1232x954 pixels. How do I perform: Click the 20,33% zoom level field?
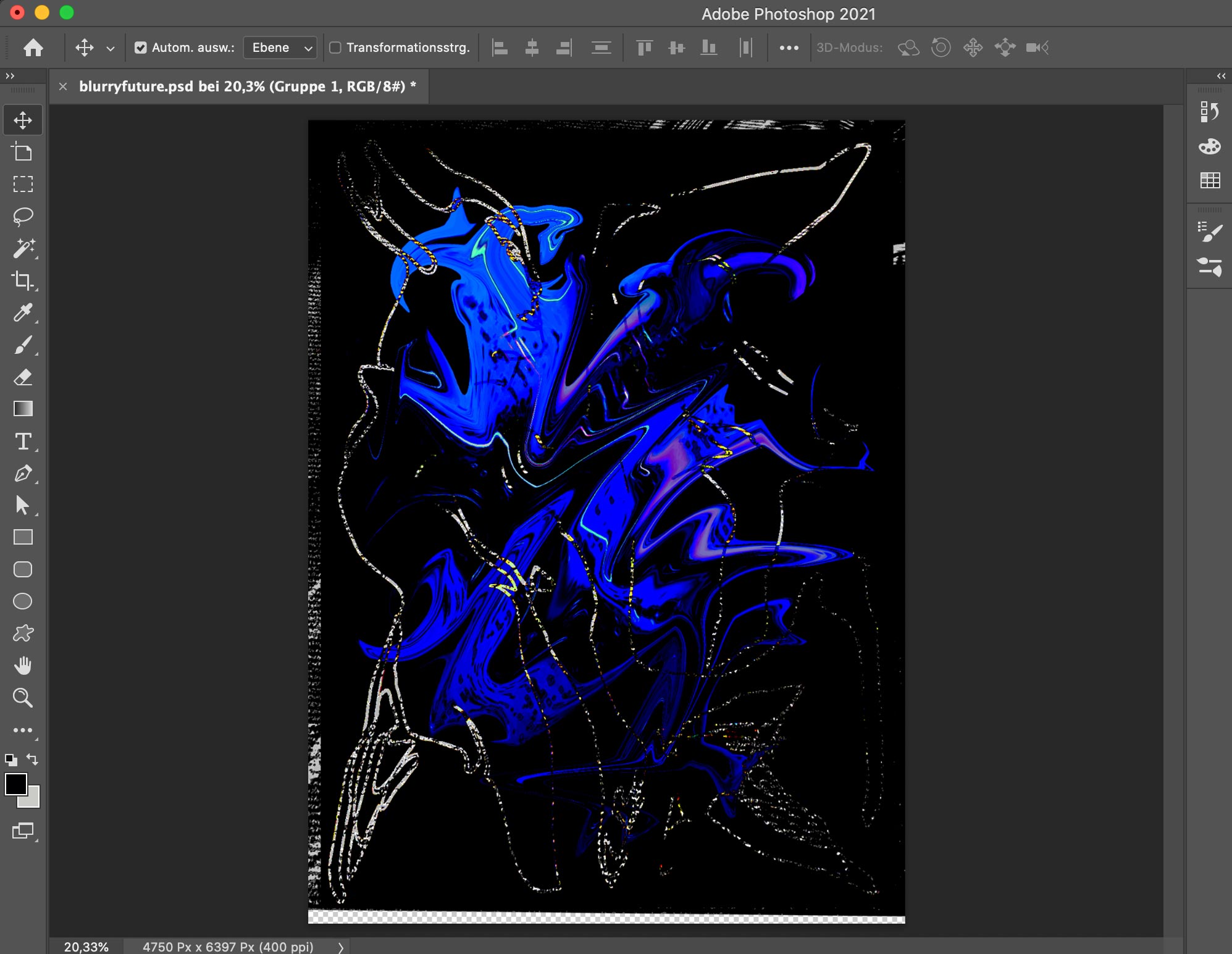(x=86, y=947)
